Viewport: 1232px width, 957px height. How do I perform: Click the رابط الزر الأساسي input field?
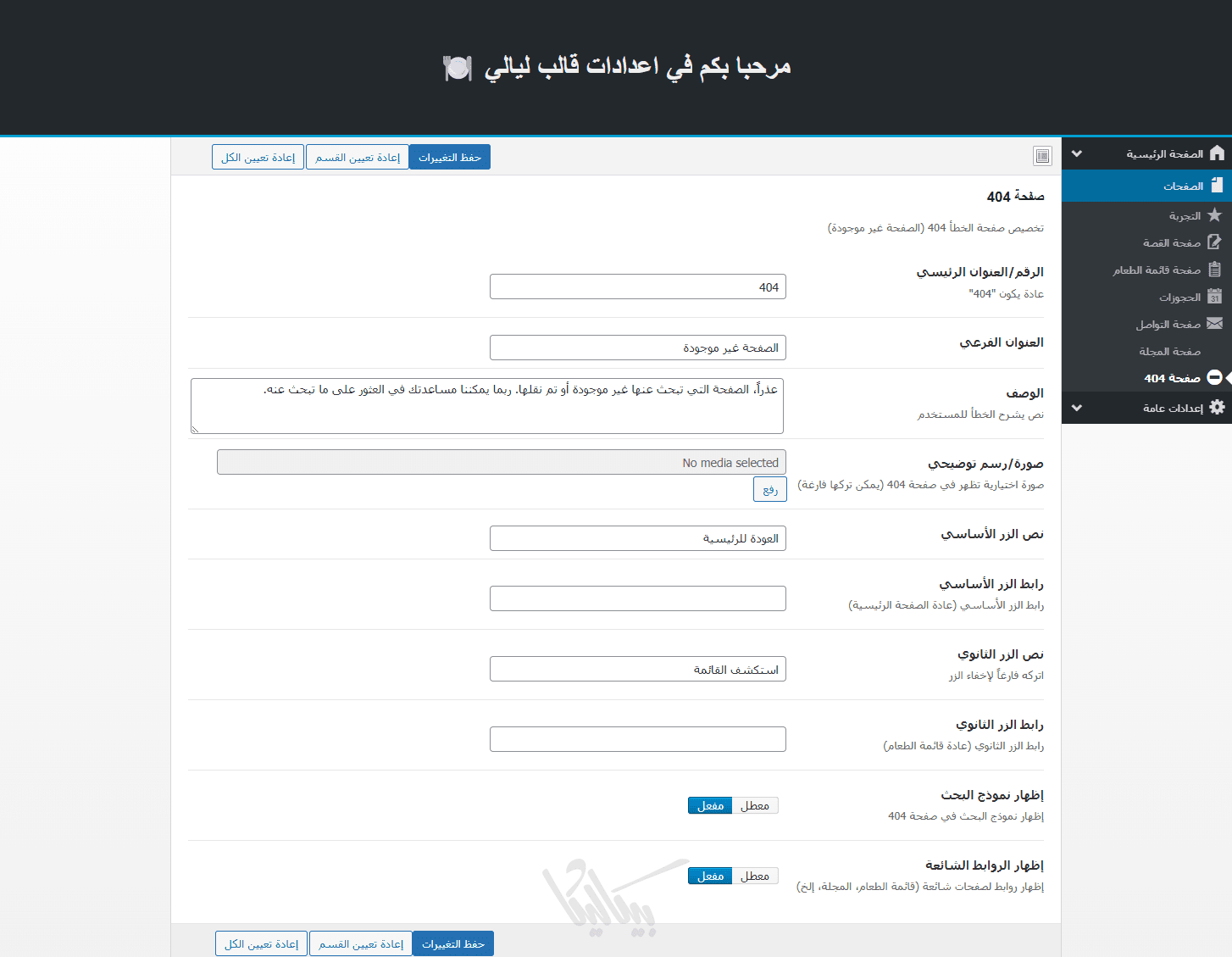click(x=637, y=598)
